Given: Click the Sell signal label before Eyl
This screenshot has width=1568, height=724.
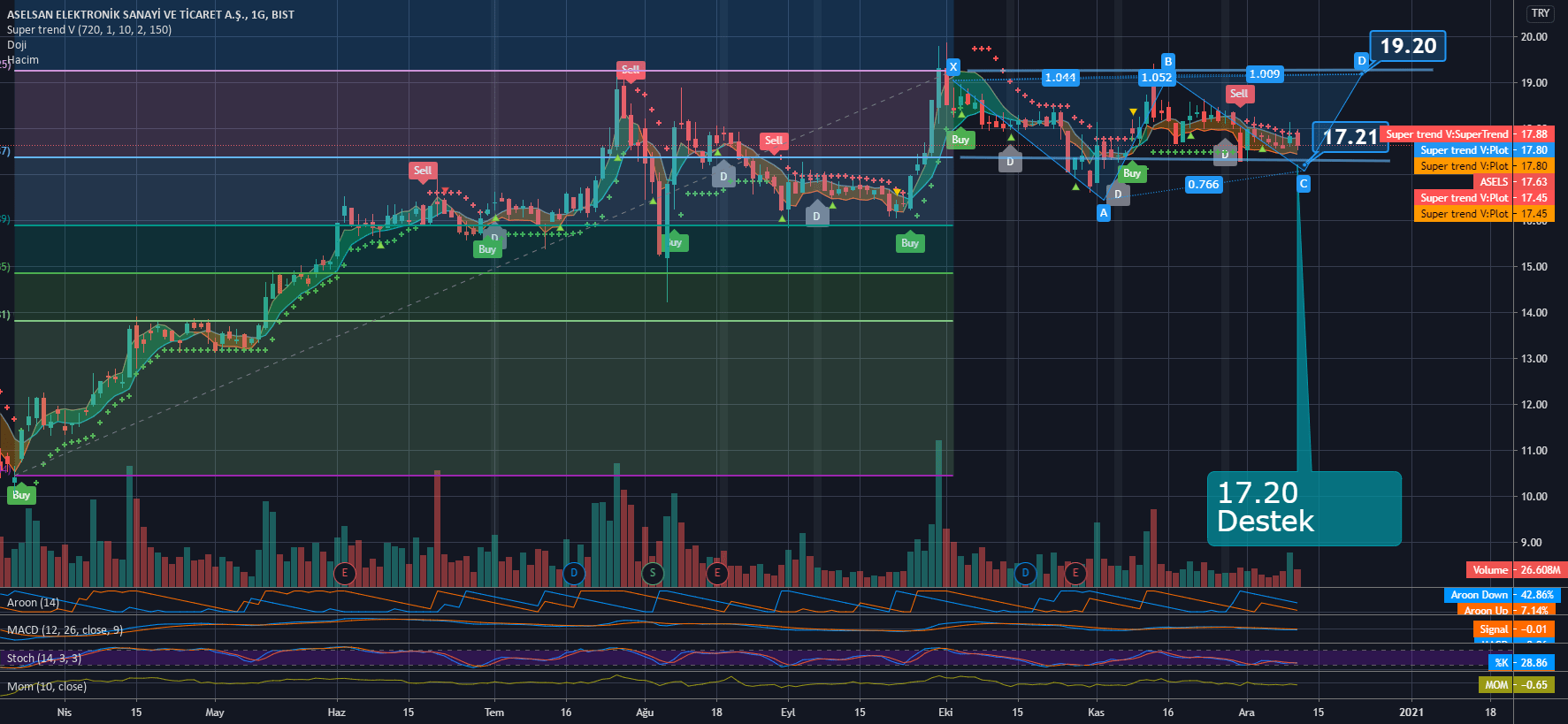Looking at the screenshot, I should [x=774, y=141].
